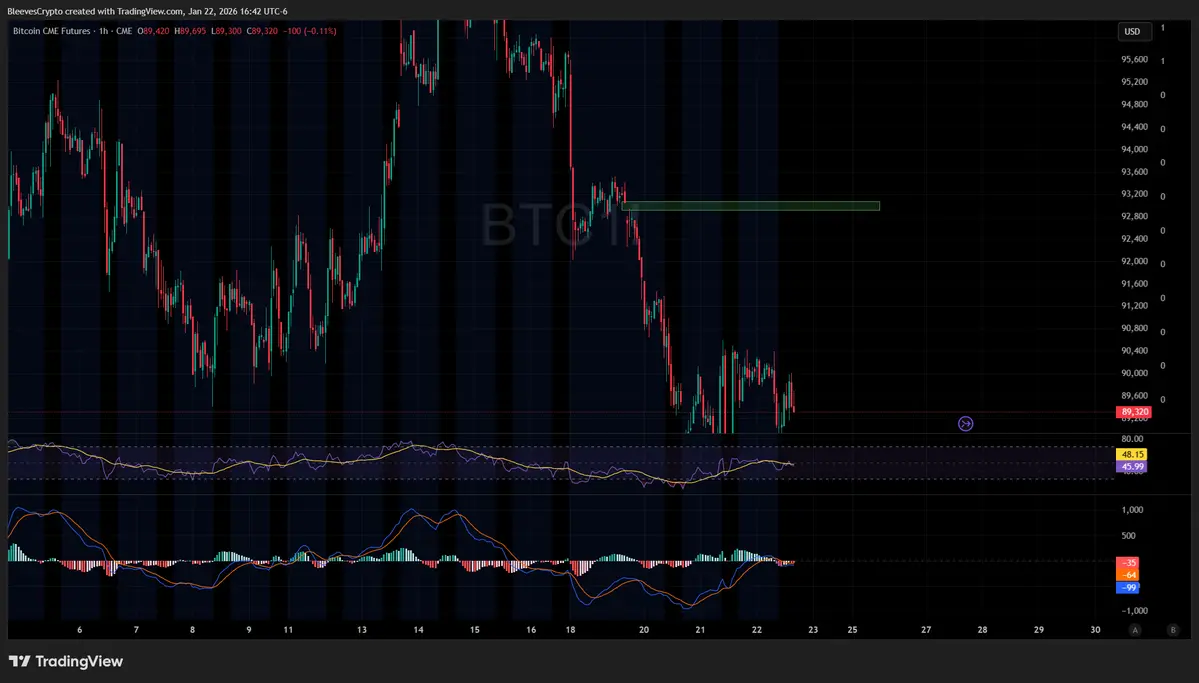
Task: Click date 22 on the time axis
Action: pyautogui.click(x=757, y=630)
